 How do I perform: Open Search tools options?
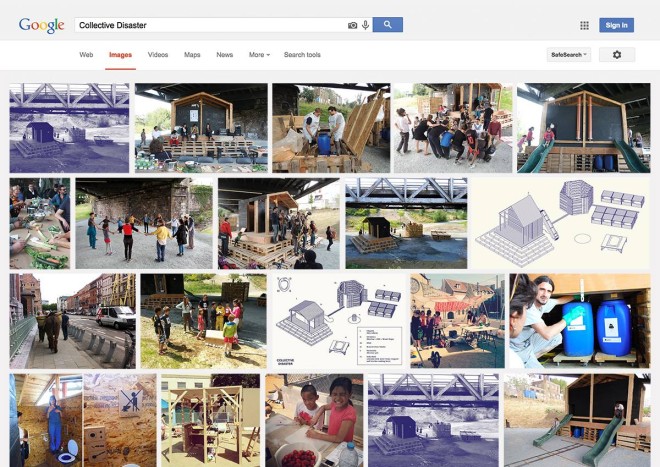[302, 55]
